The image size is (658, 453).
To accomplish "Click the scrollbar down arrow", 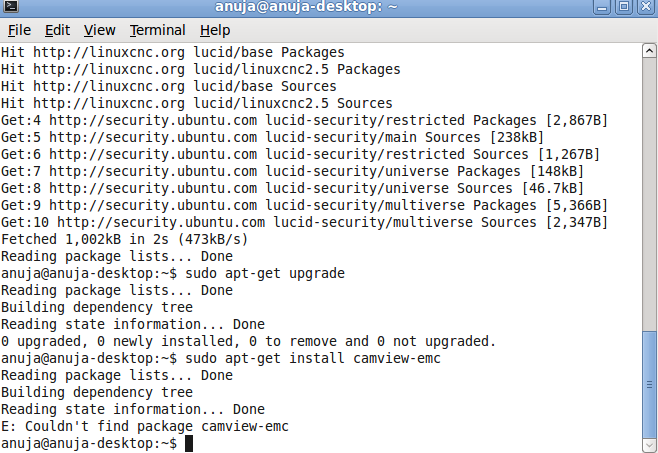I will tap(649, 445).
